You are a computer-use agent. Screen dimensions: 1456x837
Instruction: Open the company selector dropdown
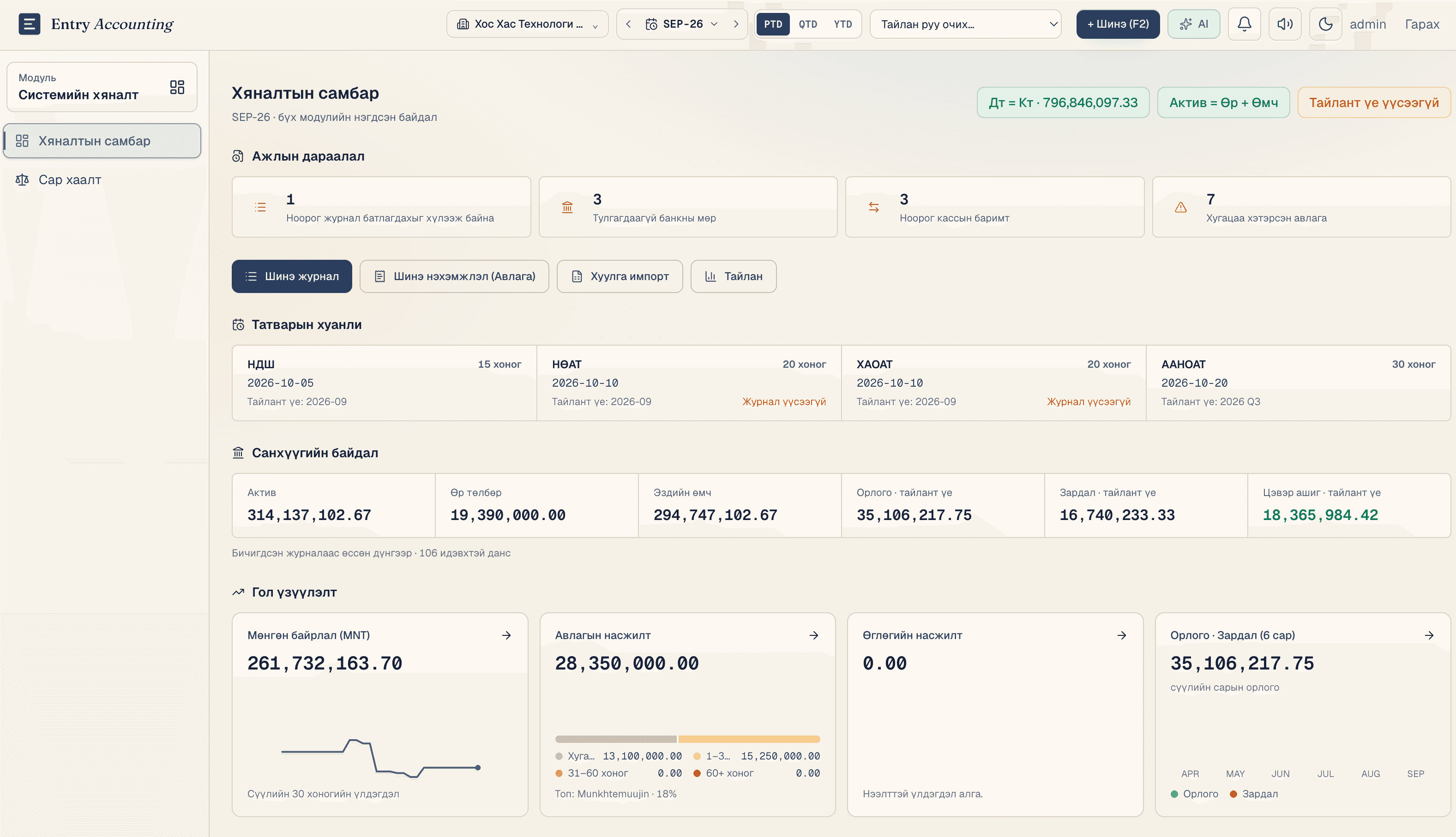527,24
